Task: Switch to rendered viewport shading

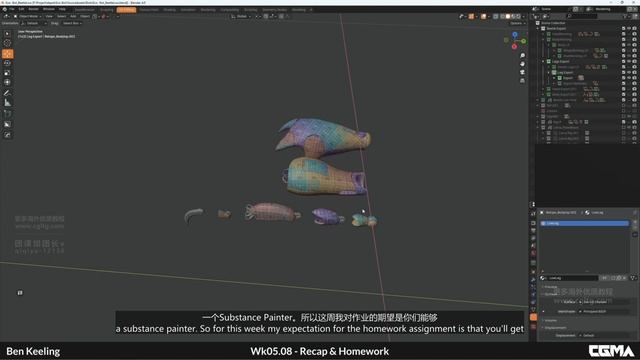Action: tap(519, 16)
